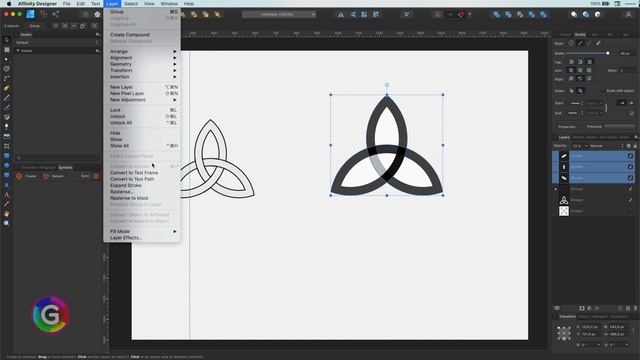Image resolution: width=640 pixels, height=360 pixels.
Task: Open the Arrange submenu
Action: click(142, 51)
